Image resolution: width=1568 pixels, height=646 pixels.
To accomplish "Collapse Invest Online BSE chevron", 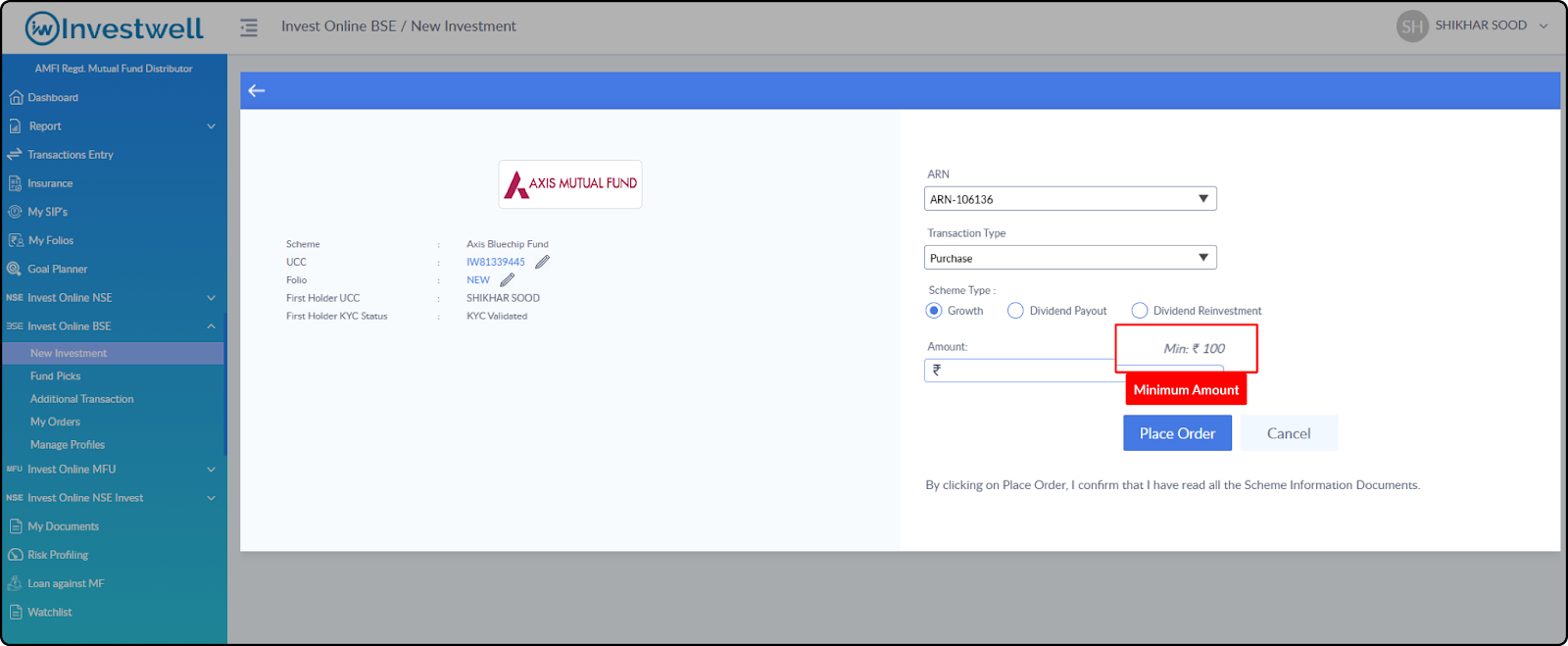I will [211, 326].
